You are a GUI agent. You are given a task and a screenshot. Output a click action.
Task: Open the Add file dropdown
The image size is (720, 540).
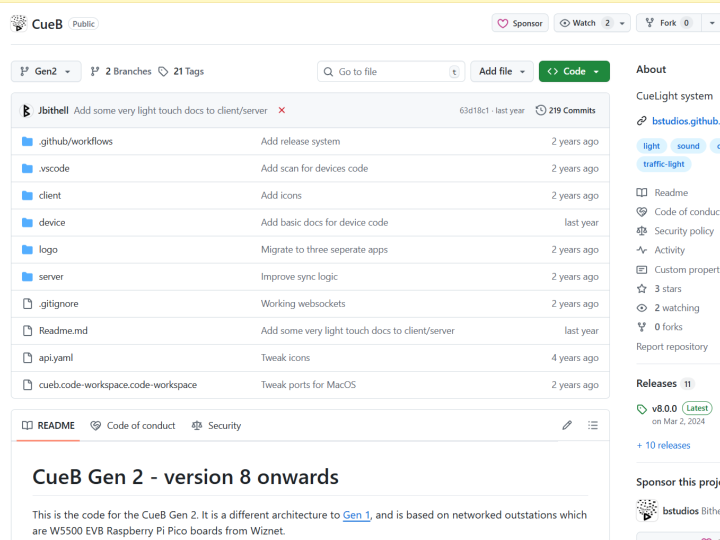click(x=502, y=71)
